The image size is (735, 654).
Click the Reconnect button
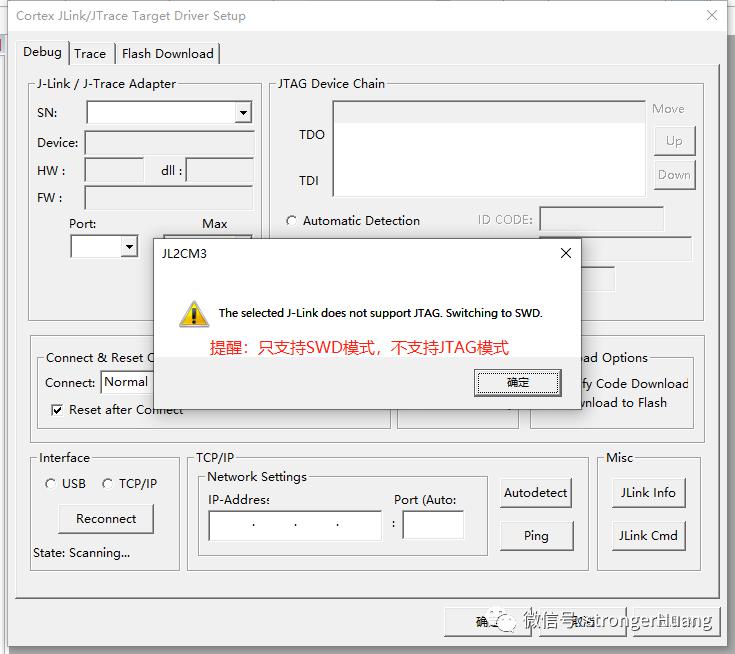(106, 519)
